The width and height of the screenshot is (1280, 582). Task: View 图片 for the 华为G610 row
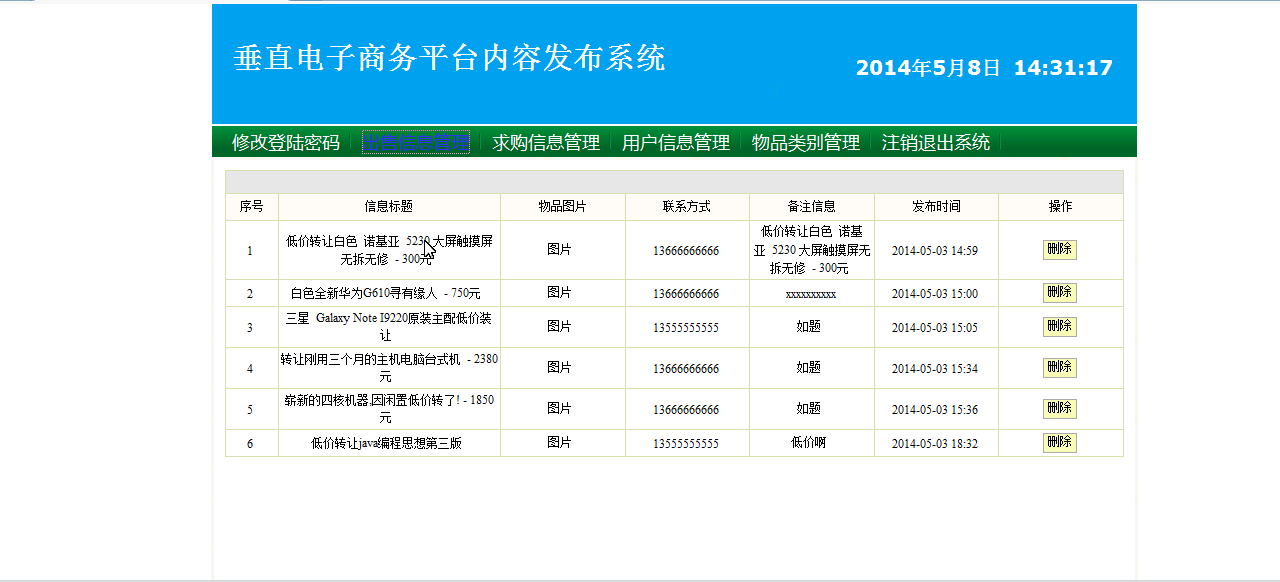[x=560, y=293]
